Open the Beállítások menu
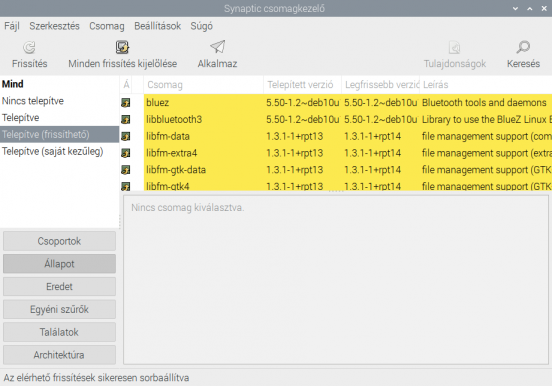552x386 pixels. coord(157,26)
